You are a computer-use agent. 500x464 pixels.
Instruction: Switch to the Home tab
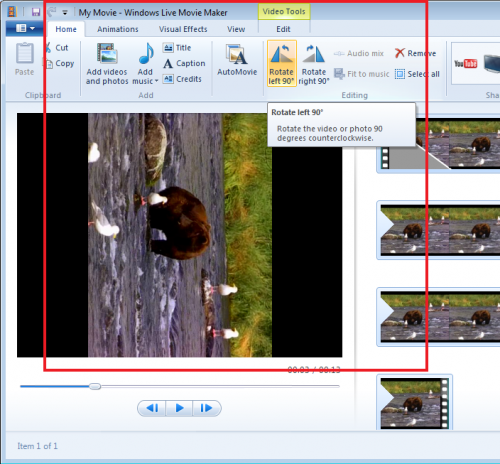point(66,29)
